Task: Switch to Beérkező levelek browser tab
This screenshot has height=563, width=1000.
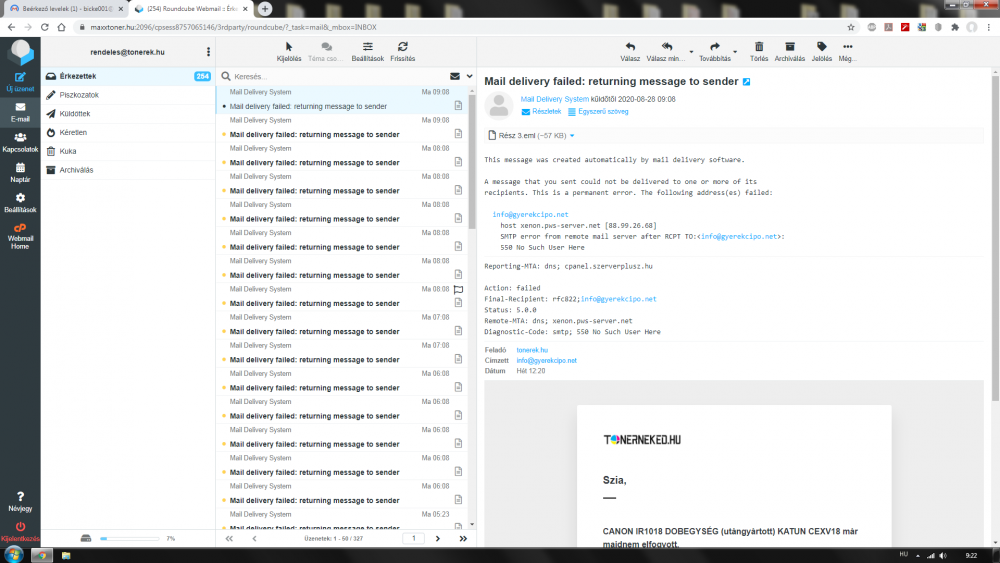Action: (x=66, y=9)
